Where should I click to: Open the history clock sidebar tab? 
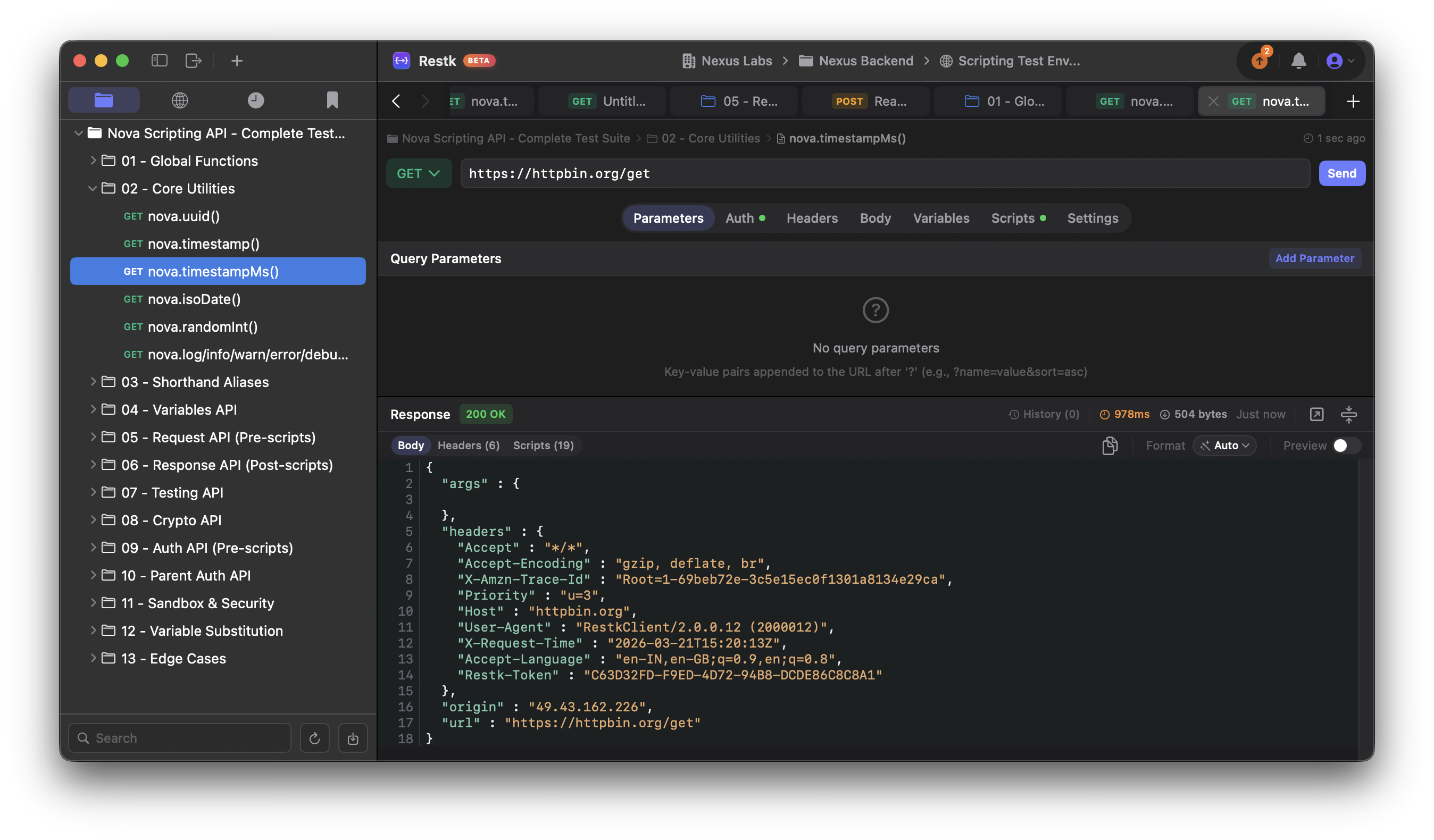coord(255,100)
